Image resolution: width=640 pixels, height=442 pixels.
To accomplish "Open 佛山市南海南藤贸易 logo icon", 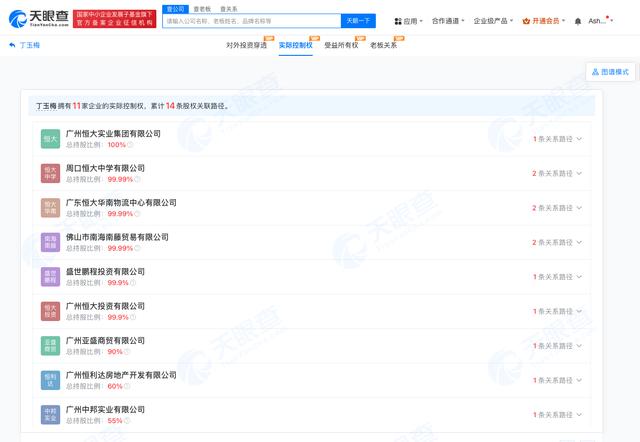I will click(x=50, y=242).
